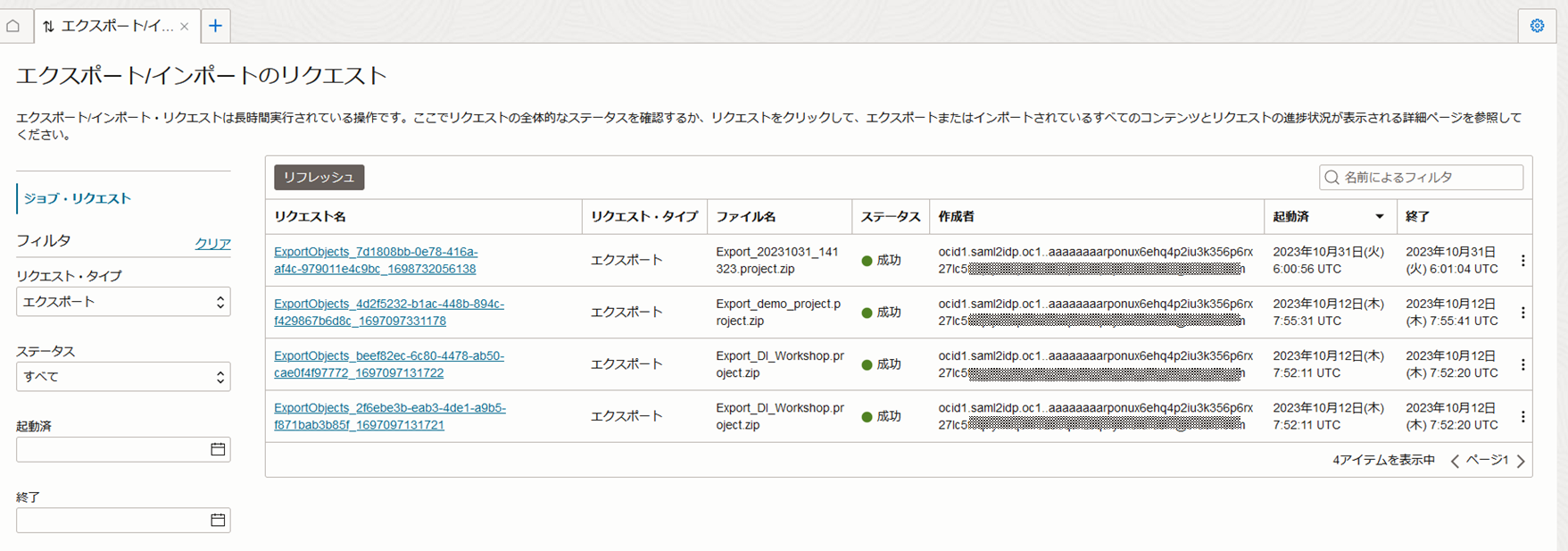Viewport: 1568px width, 551px height.
Task: Open the ステータス dropdown showing すべて
Action: pos(123,377)
